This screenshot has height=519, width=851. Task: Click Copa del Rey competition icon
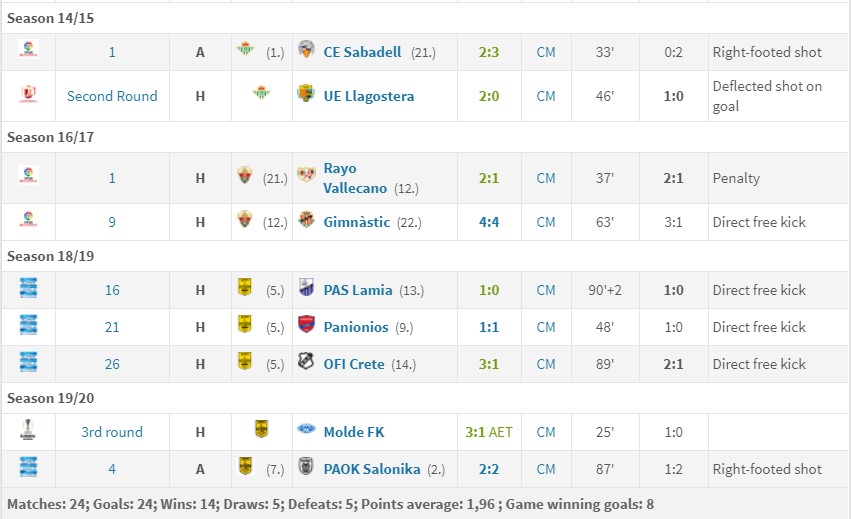(28, 93)
